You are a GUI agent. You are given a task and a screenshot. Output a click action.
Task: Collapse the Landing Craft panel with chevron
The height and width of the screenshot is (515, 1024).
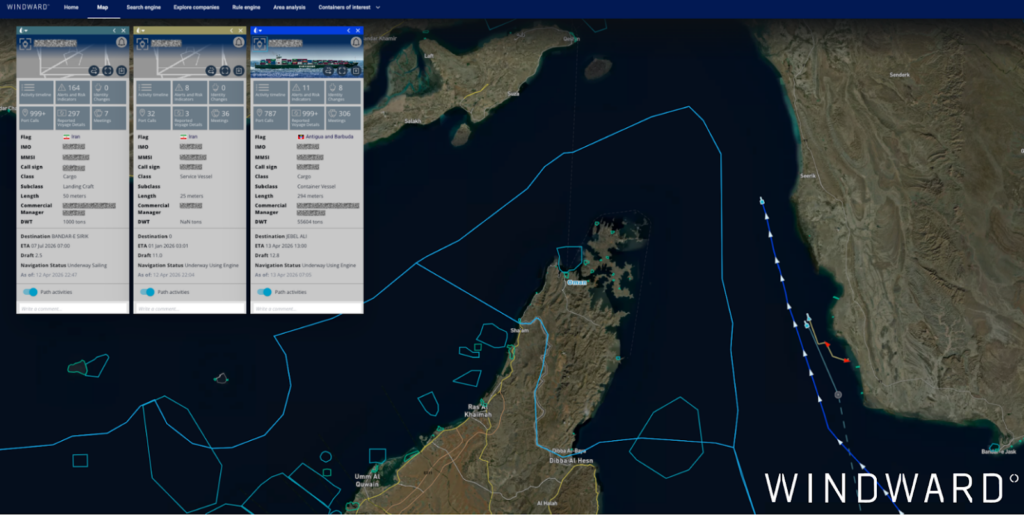(x=114, y=30)
